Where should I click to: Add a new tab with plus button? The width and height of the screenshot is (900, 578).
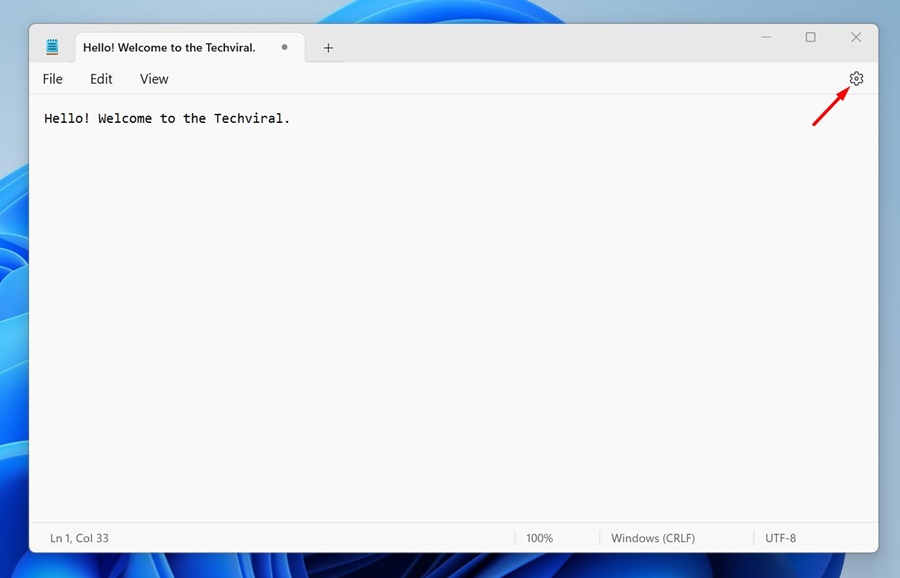tap(328, 48)
